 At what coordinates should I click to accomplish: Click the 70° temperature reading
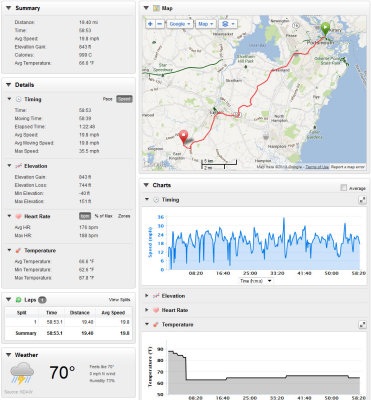(62, 373)
